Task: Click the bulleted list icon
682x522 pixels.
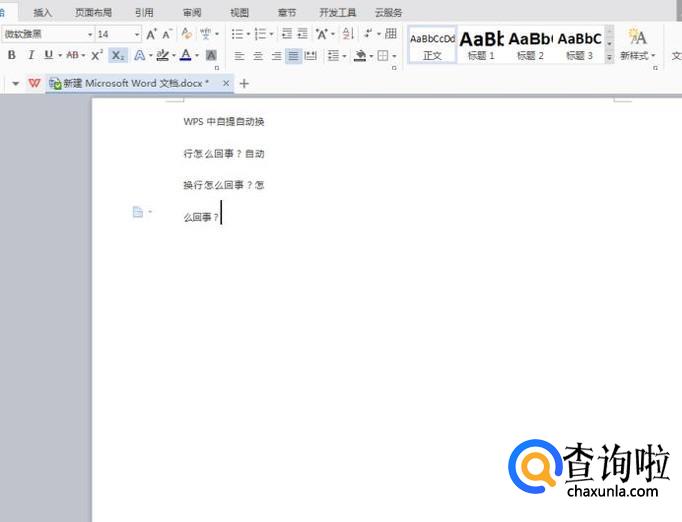Action: click(x=237, y=33)
